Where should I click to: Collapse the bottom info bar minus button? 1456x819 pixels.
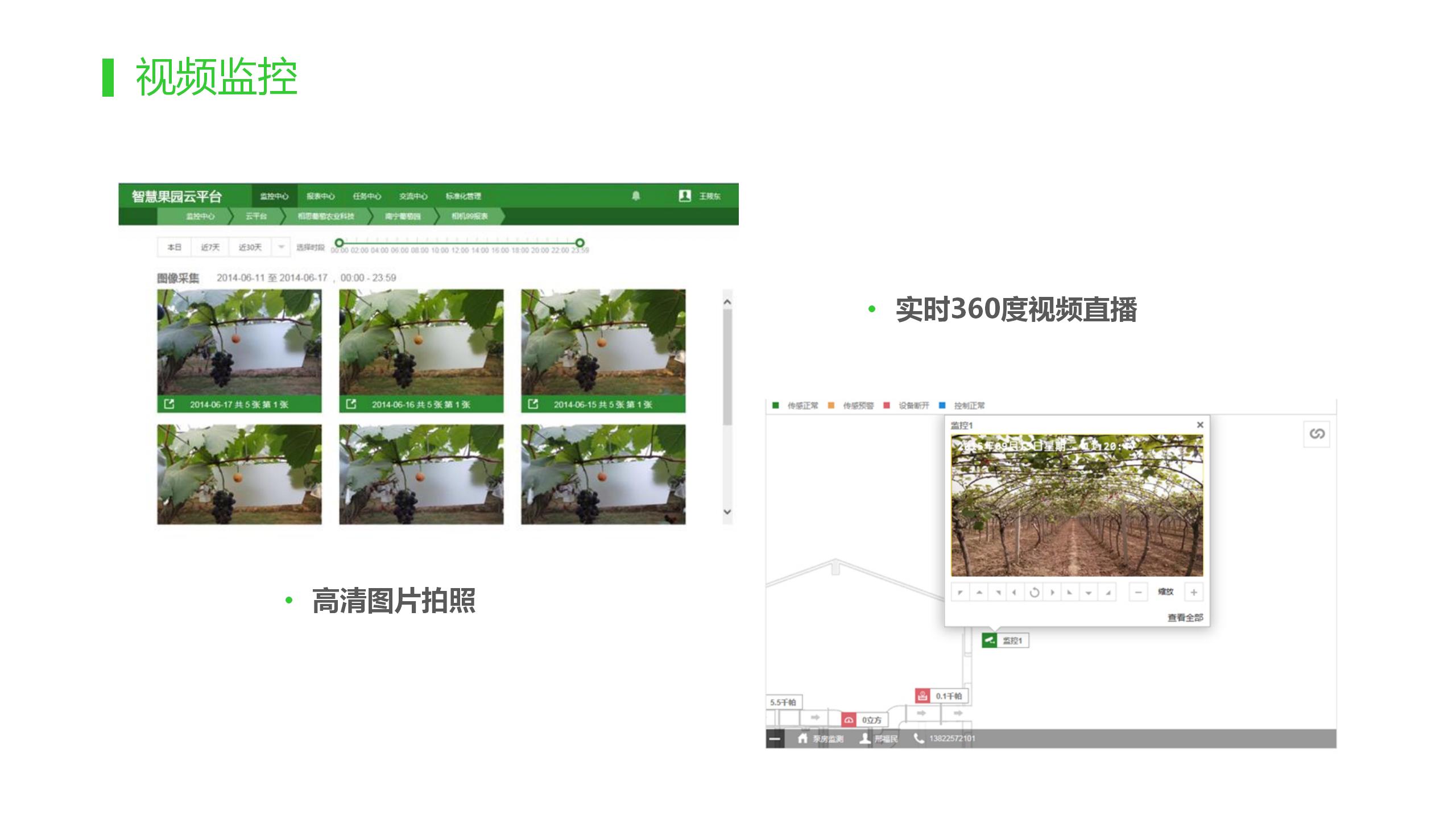pyautogui.click(x=775, y=739)
